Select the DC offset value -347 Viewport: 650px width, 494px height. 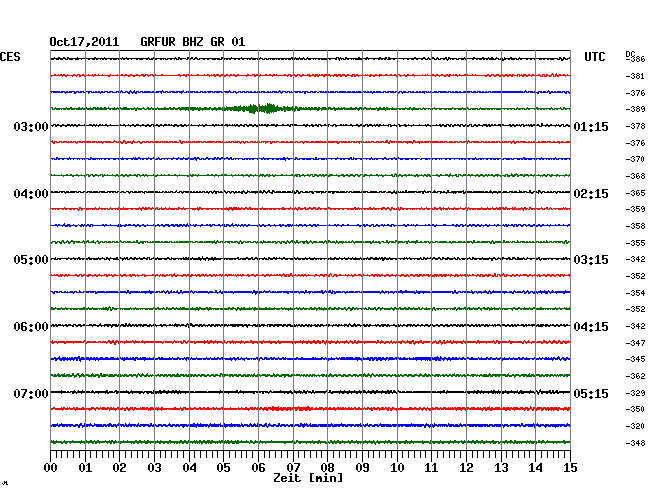point(635,343)
